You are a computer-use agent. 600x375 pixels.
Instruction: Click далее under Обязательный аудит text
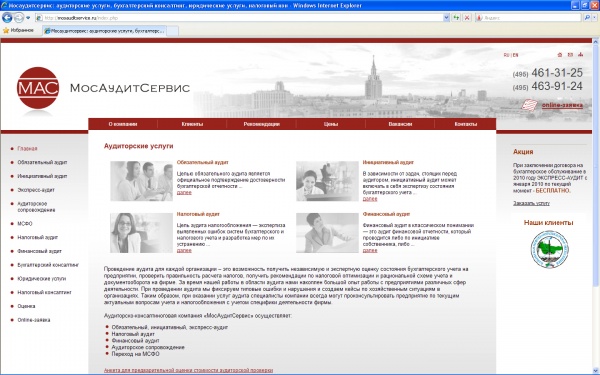point(184,192)
